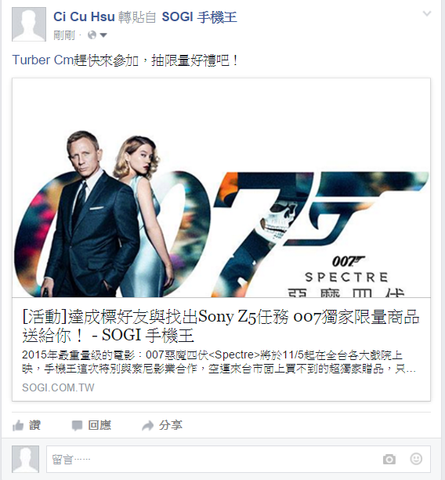The width and height of the screenshot is (445, 480).
Task: Click the 回應 comment button
Action: (x=99, y=425)
